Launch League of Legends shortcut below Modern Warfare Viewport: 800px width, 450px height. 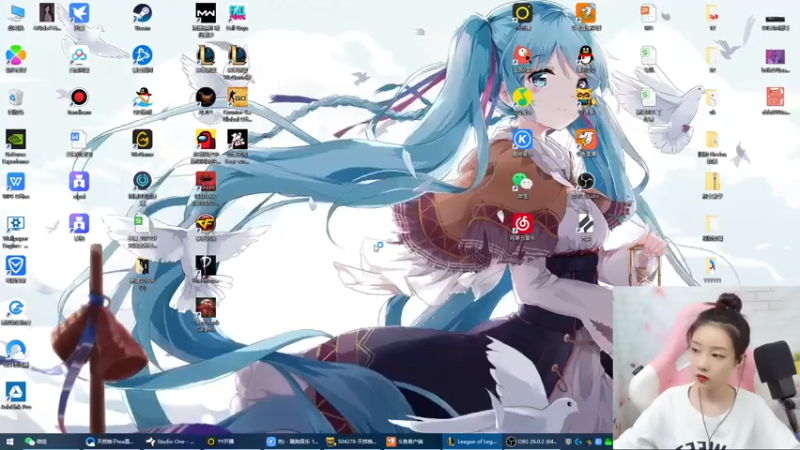206,56
